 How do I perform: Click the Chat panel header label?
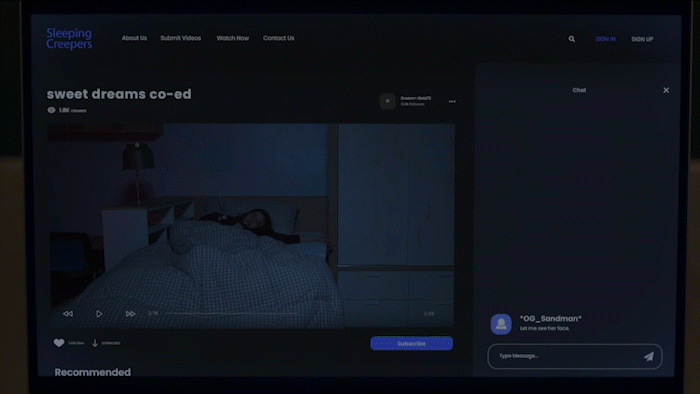(579, 90)
